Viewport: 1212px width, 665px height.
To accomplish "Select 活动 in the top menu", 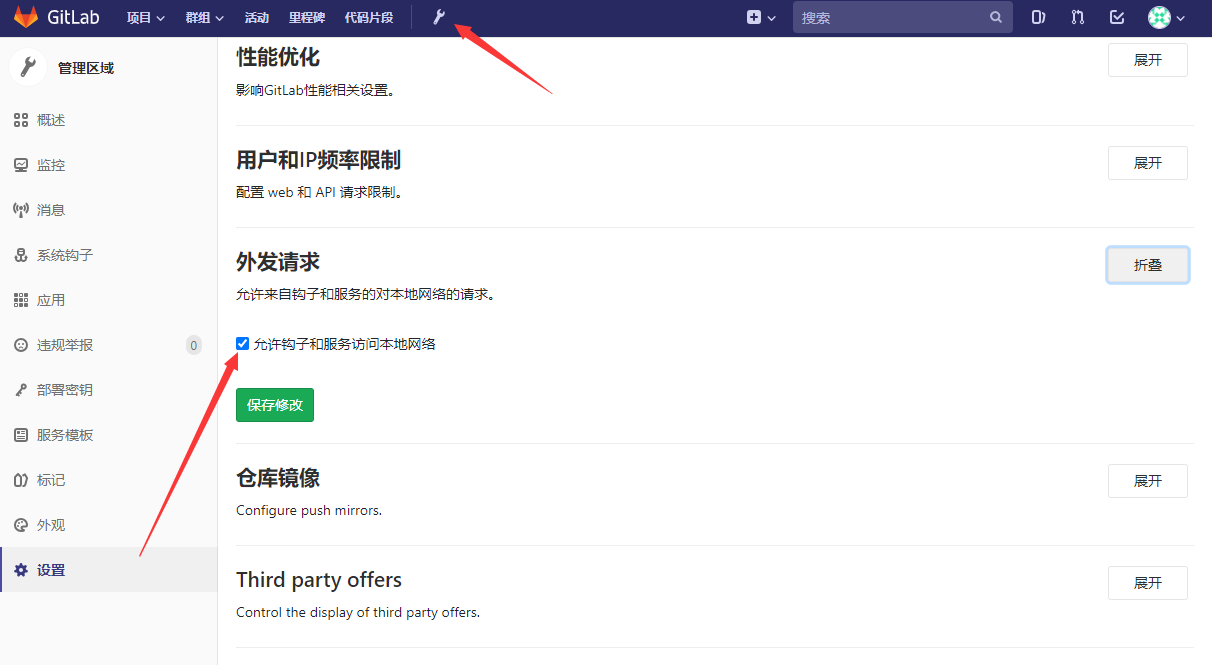I will coord(255,17).
